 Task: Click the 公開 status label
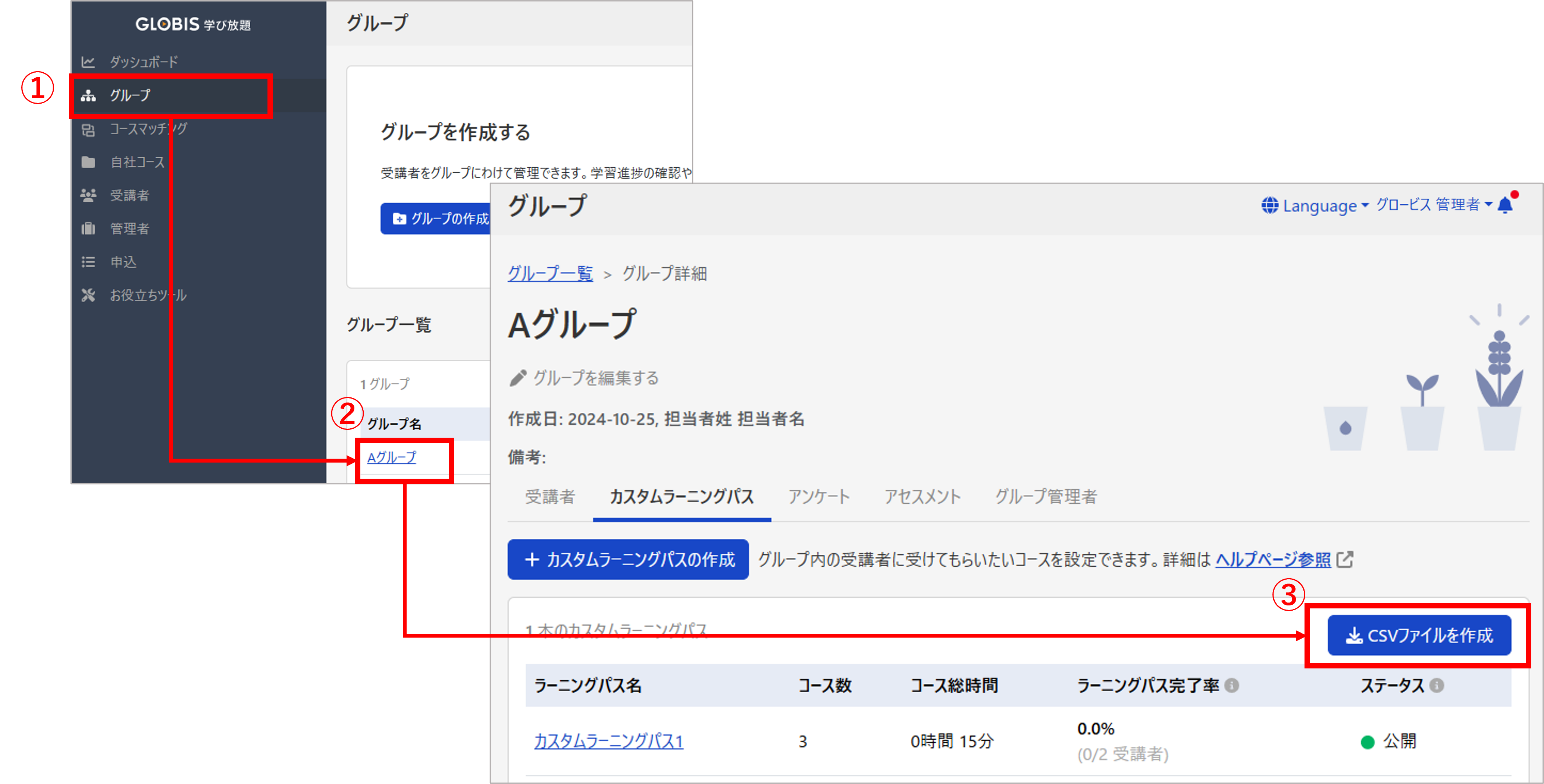(1400, 742)
